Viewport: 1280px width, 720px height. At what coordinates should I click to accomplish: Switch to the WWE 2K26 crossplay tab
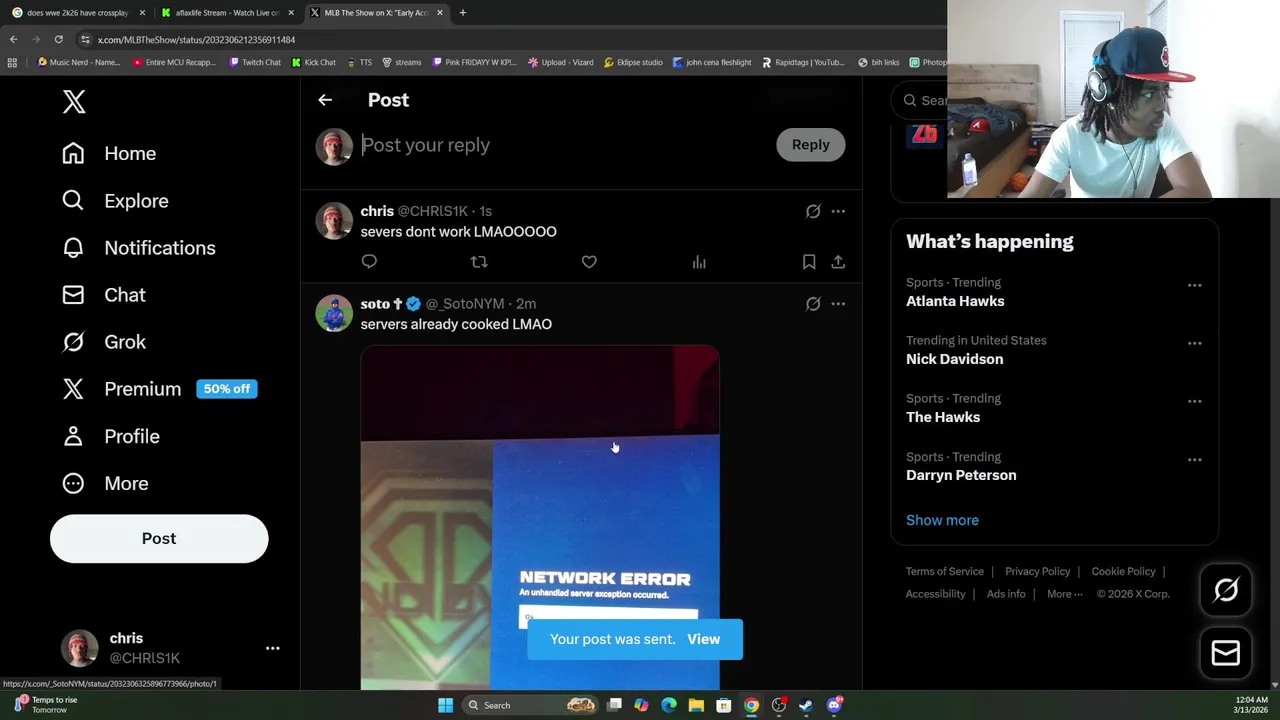click(x=78, y=13)
